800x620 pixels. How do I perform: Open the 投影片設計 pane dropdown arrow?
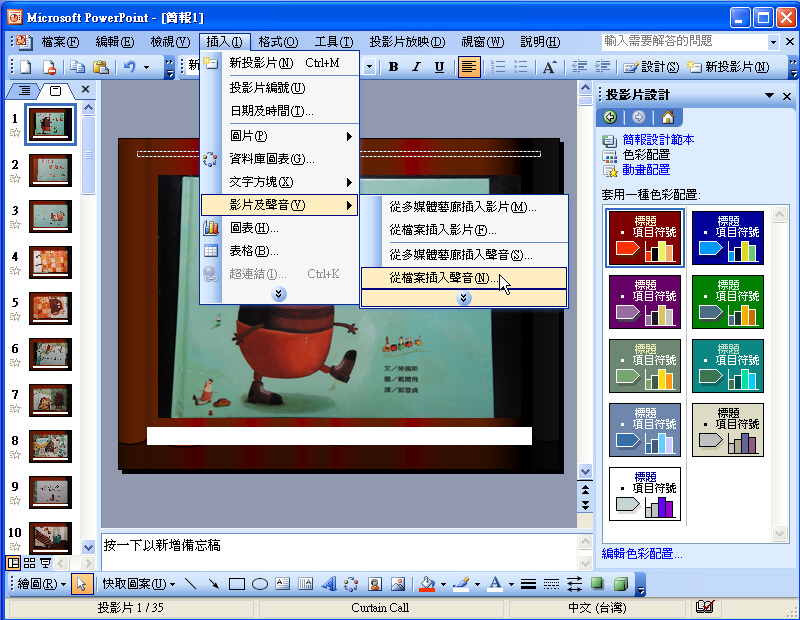coord(769,95)
